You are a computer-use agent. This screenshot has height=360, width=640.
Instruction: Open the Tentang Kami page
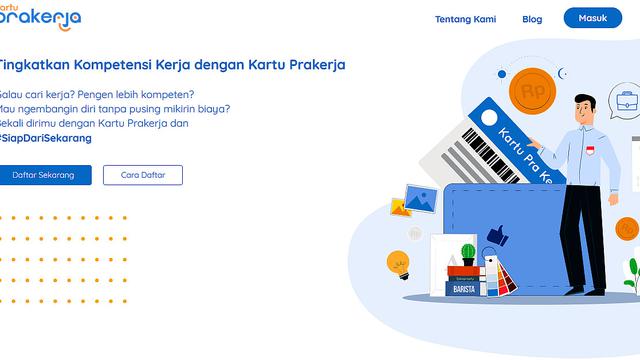tap(465, 19)
